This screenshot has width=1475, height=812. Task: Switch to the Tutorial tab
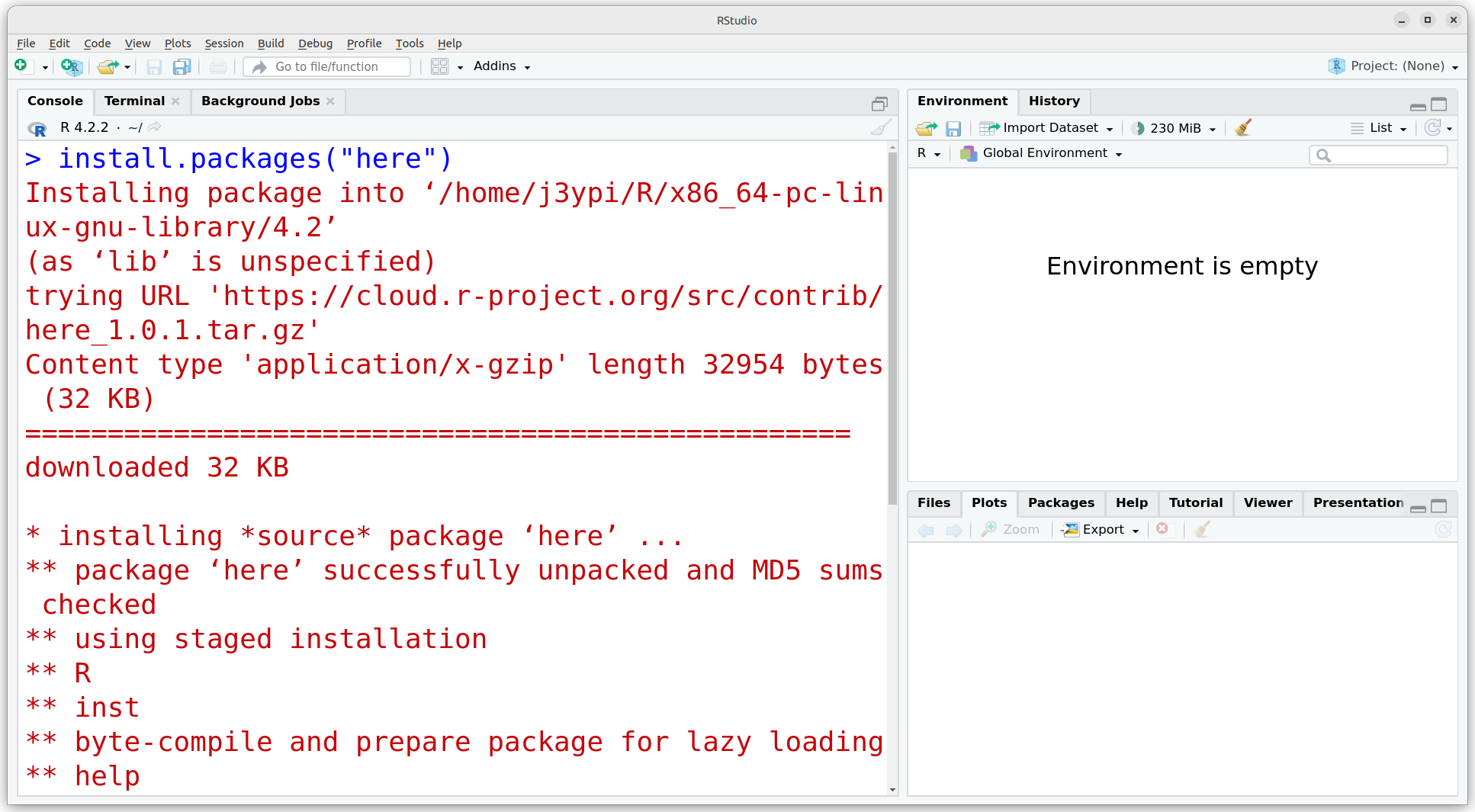(1196, 503)
